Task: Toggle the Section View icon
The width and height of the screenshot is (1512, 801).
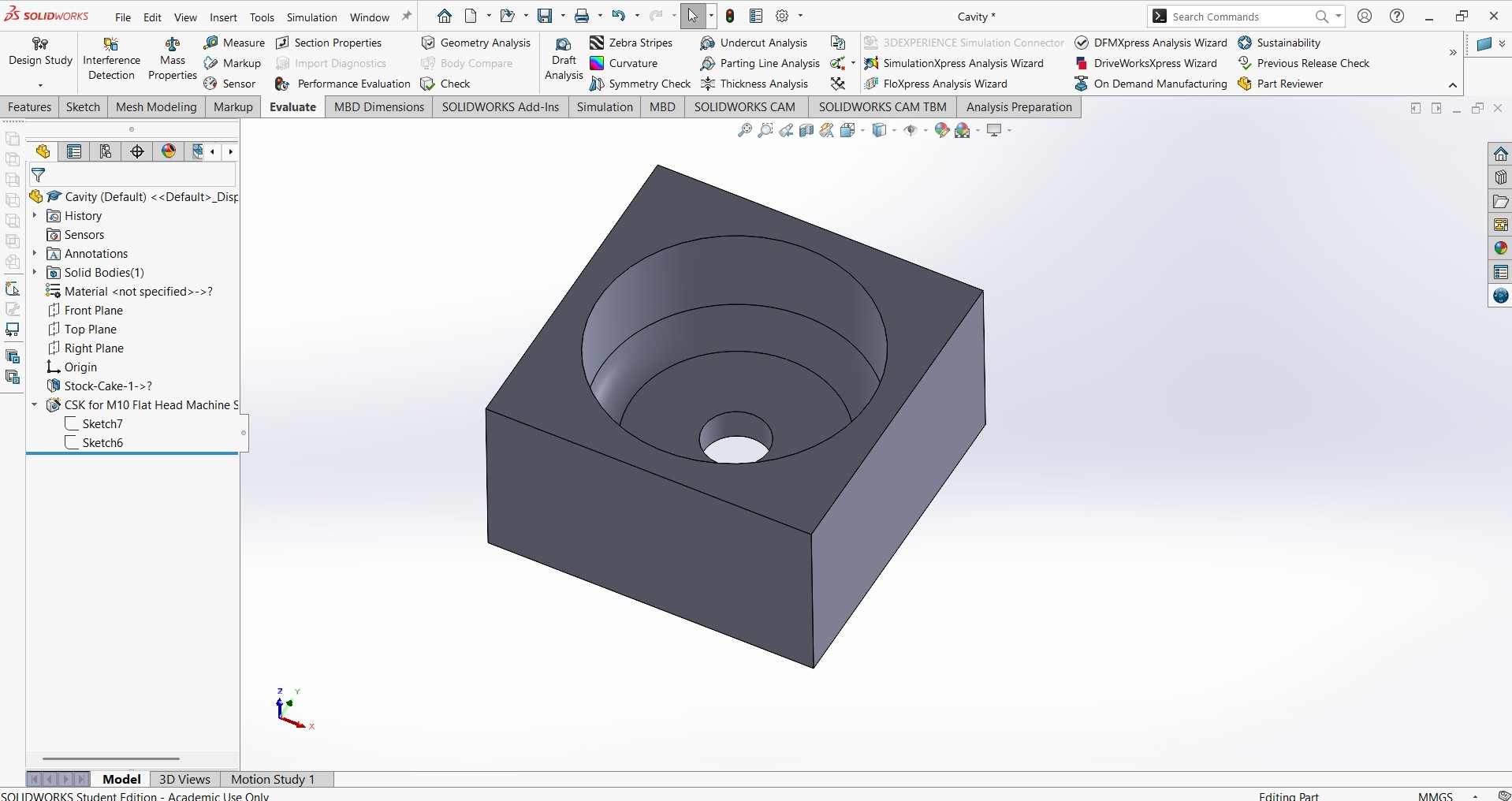Action: [806, 130]
